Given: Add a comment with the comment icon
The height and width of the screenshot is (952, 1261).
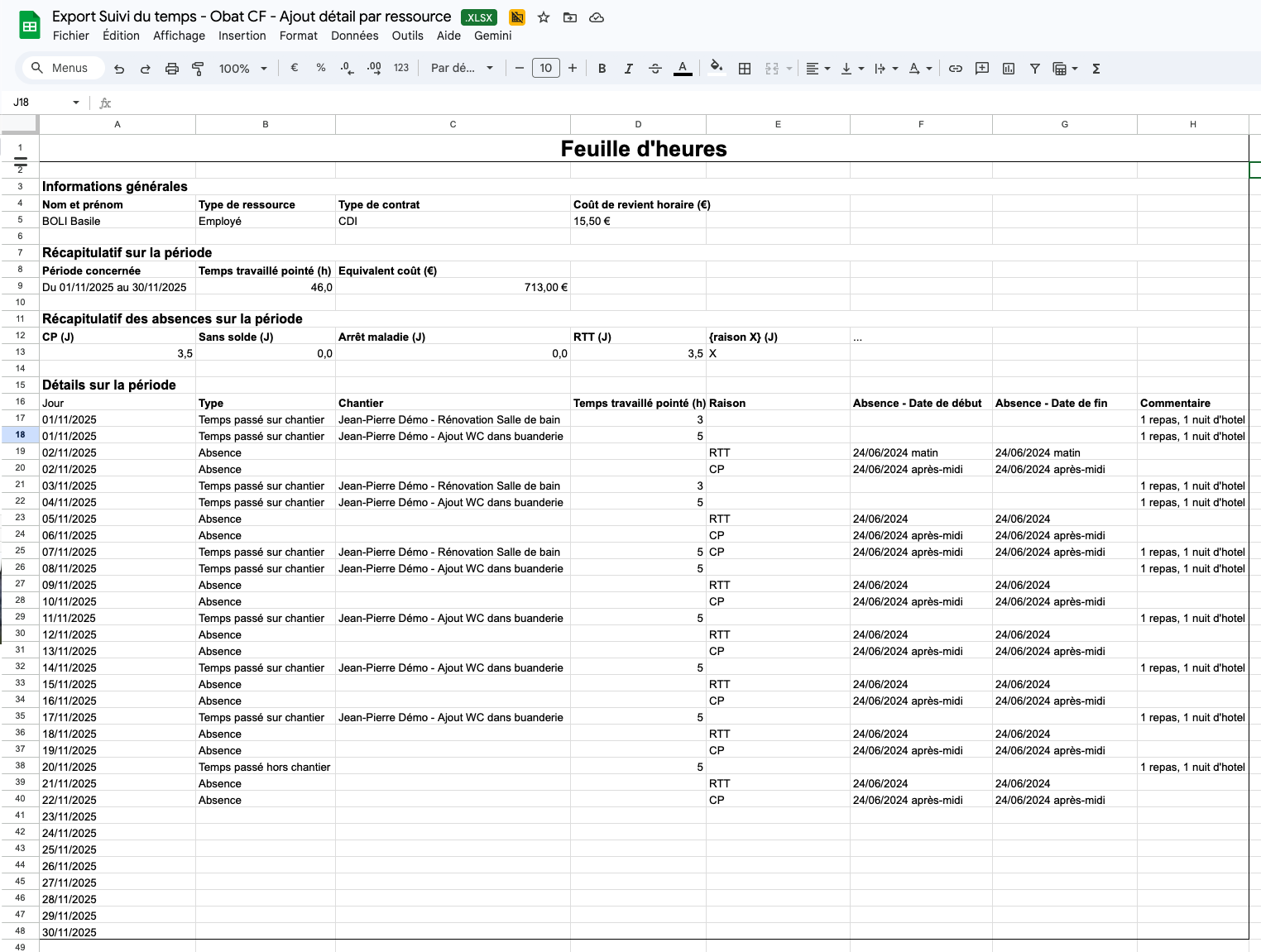Looking at the screenshot, I should [981, 69].
